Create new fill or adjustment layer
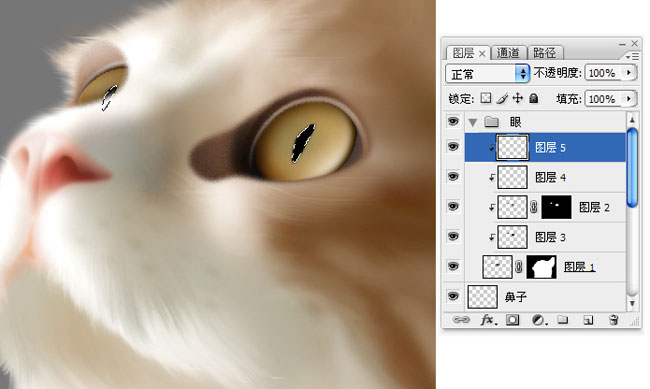Screen dimensions: 650x389 538,320
